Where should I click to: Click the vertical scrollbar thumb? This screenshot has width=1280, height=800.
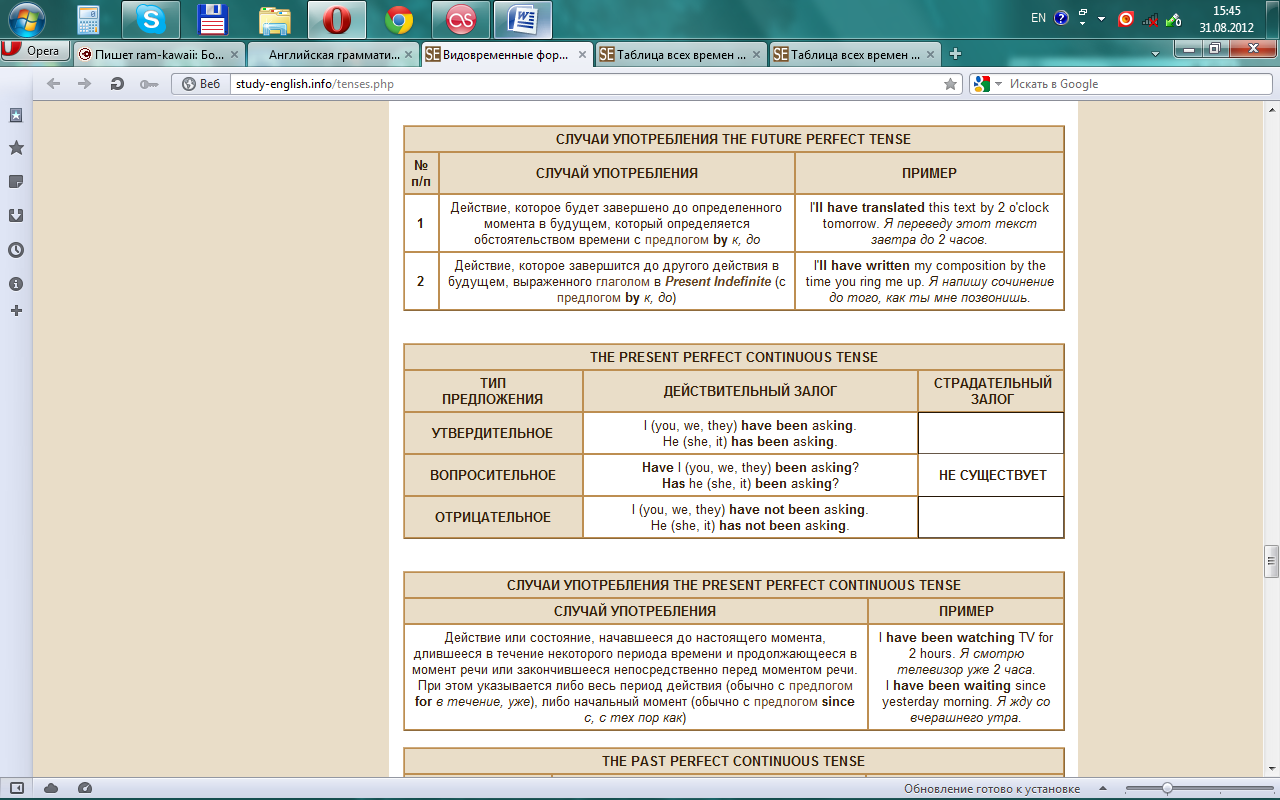tap(1271, 562)
